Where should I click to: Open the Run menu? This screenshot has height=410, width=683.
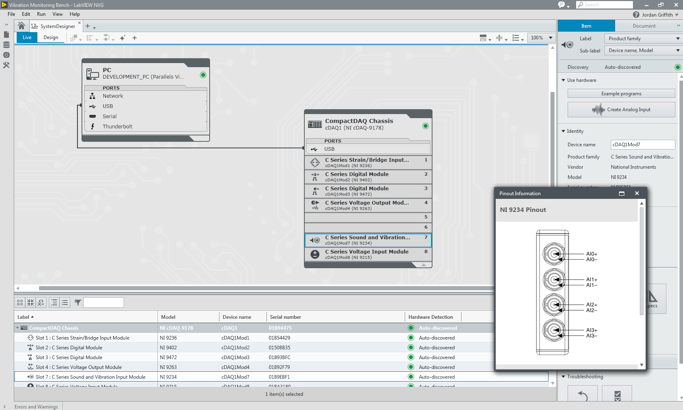tap(41, 14)
